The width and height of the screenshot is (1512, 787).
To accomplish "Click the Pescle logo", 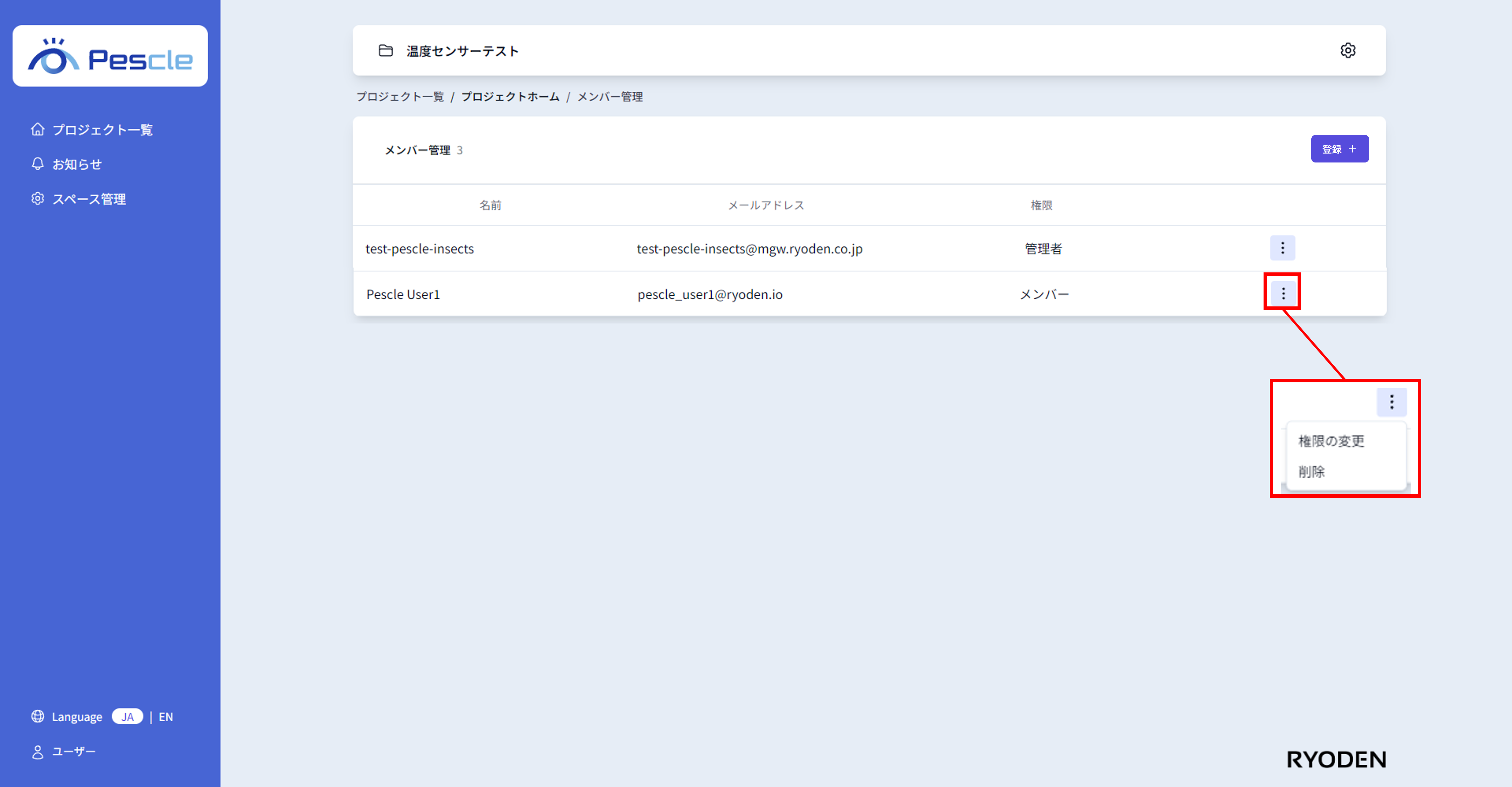I will [x=110, y=57].
